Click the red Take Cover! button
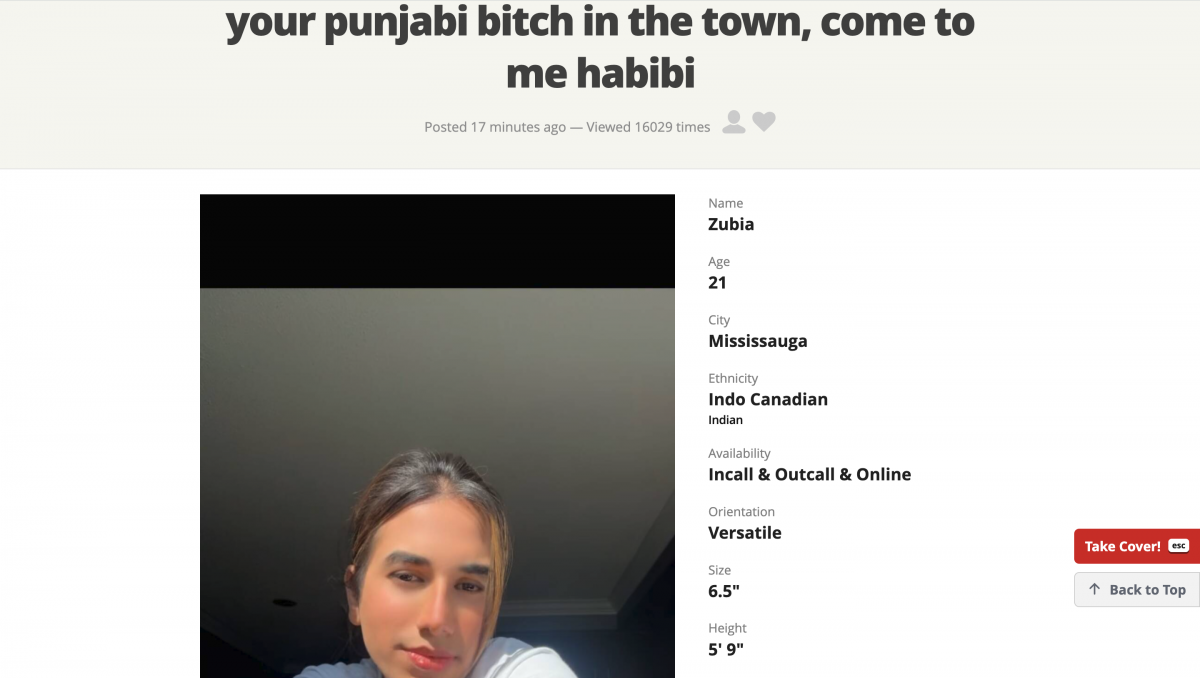The image size is (1200, 678). click(1137, 546)
